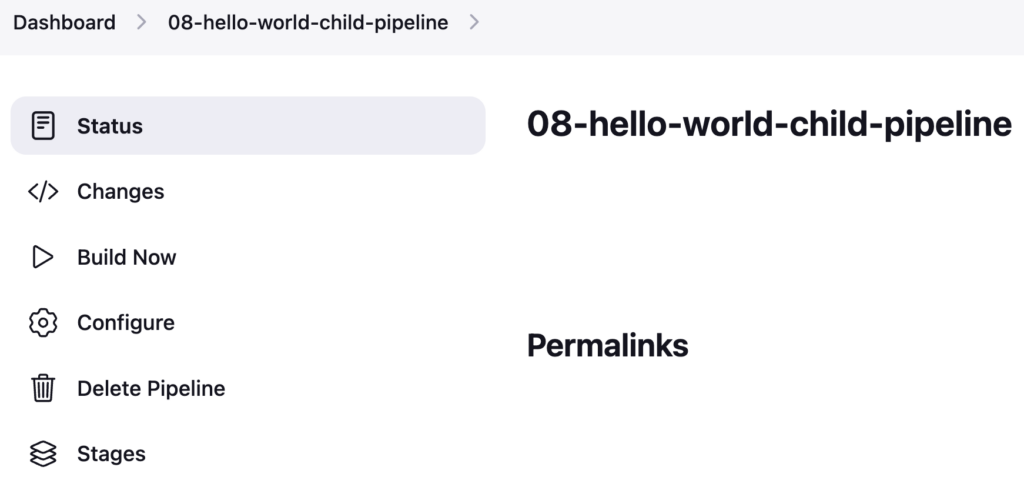Click the Stages layers icon
The image size is (1024, 487).
[43, 454]
